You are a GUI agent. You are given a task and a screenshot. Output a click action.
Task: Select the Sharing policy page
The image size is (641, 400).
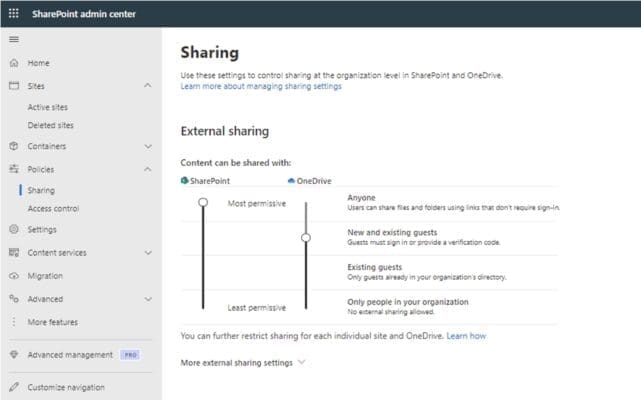click(41, 190)
